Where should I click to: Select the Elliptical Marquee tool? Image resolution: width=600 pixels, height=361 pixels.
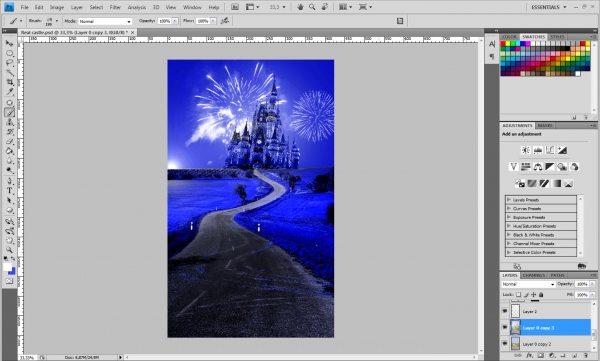10,53
